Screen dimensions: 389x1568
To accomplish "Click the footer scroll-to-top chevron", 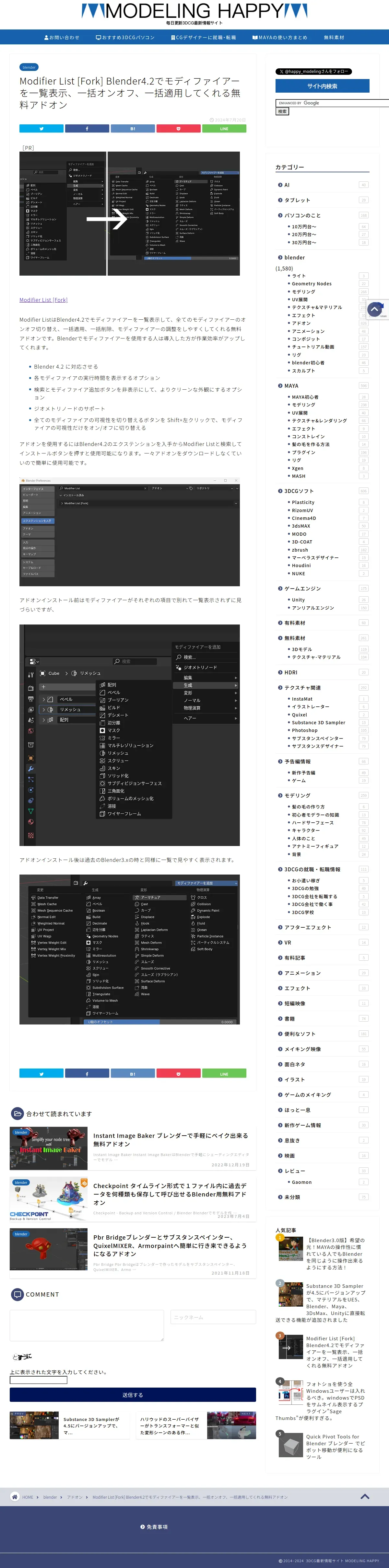I will pyautogui.click(x=365, y=1496).
